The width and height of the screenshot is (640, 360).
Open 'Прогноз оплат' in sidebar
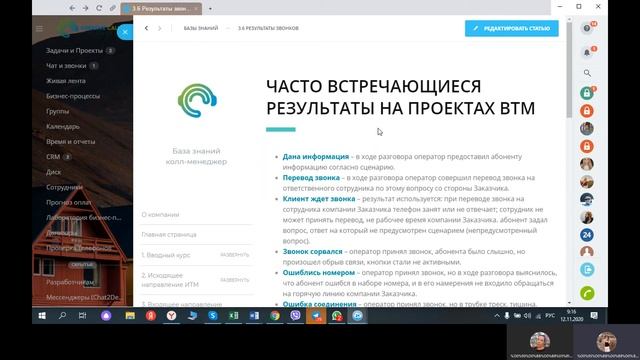69,202
